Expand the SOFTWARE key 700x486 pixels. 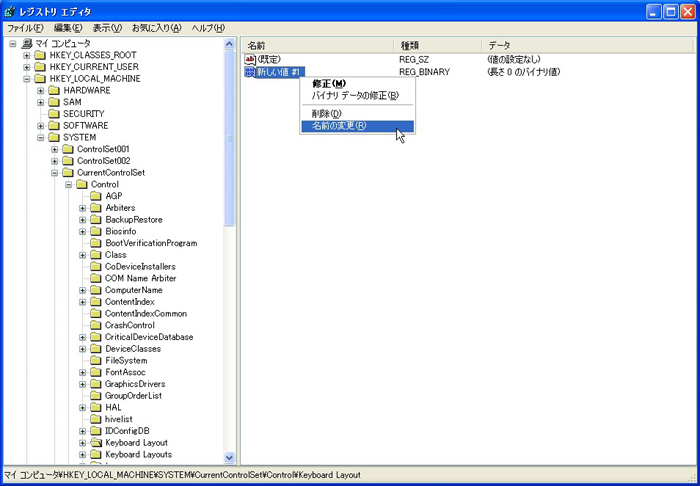coord(41,126)
